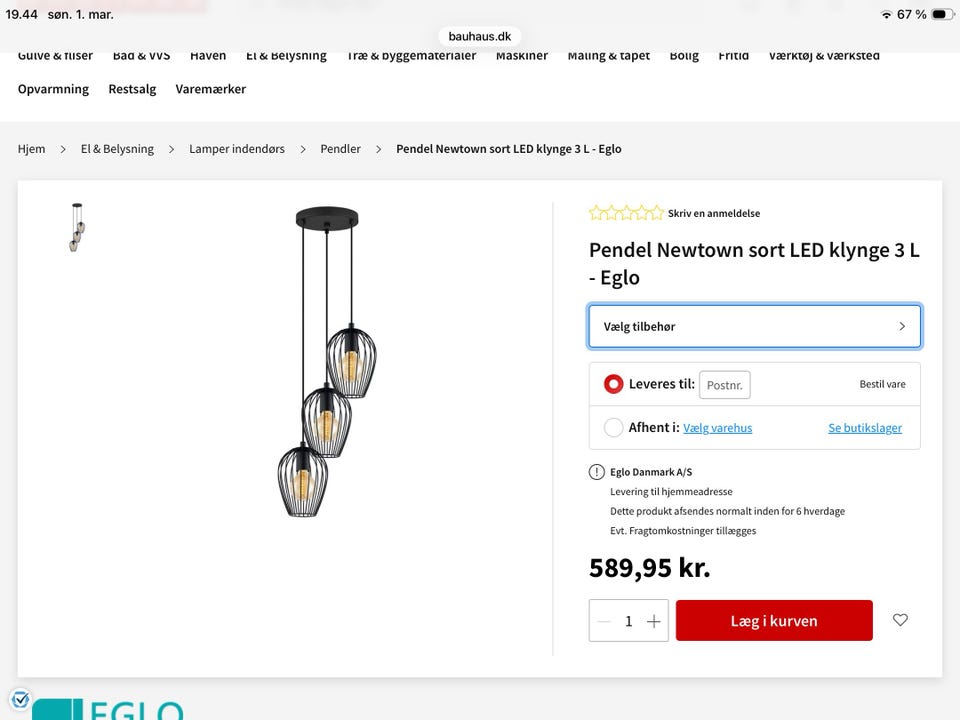Image resolution: width=960 pixels, height=720 pixels.
Task: Expand the 'Vælg tilbehør' accessory selector
Action: click(x=754, y=327)
